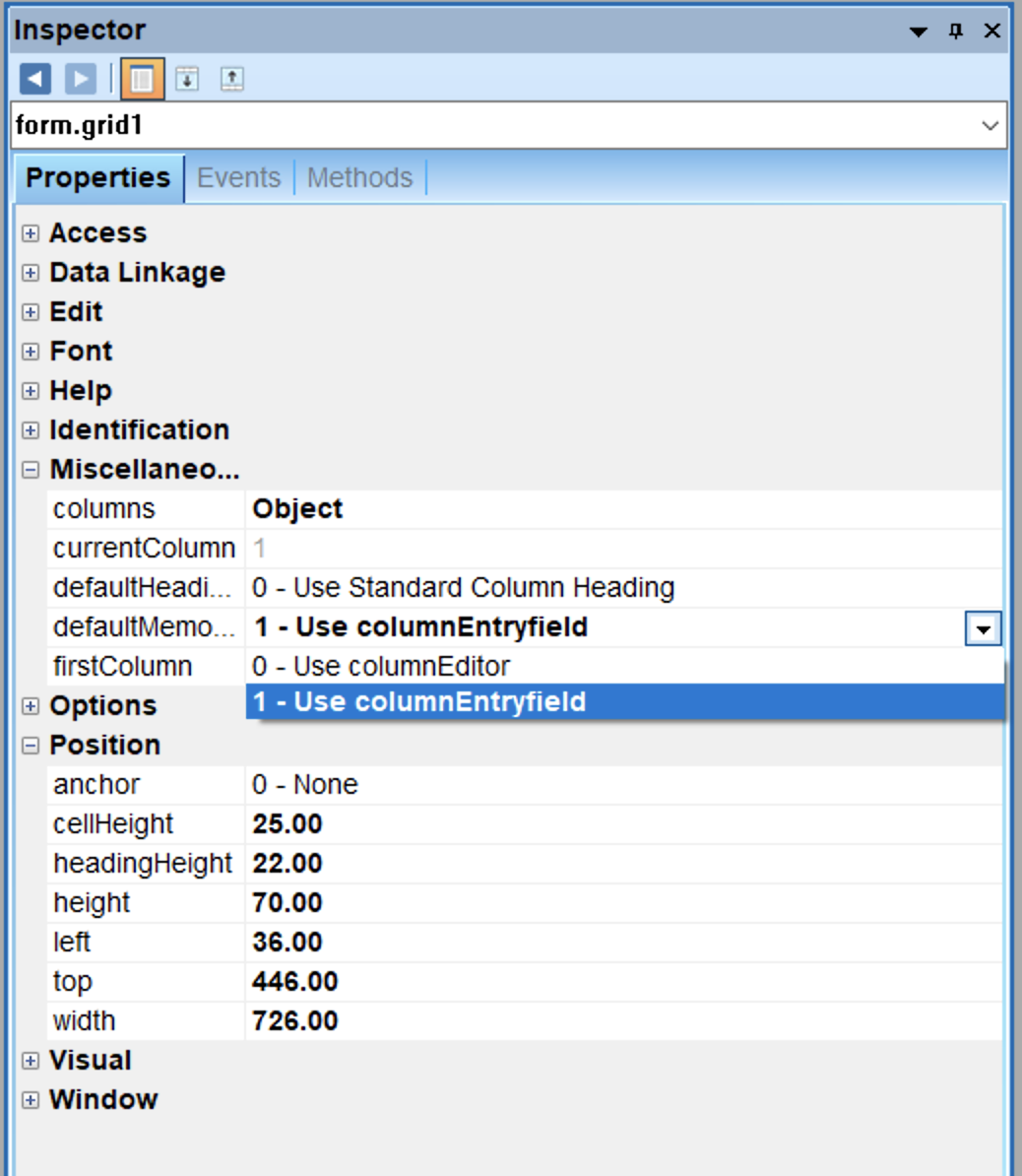This screenshot has height=1176, width=1022.
Task: Switch to the Methods tab
Action: click(359, 178)
